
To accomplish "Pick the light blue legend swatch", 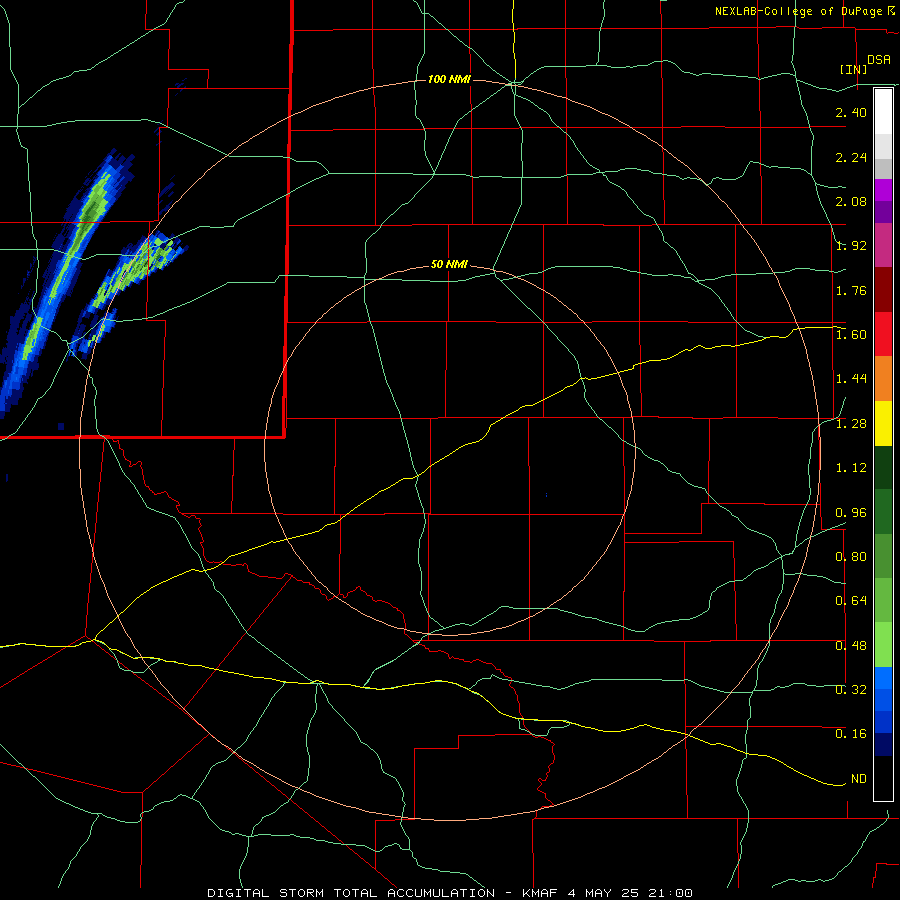I will [x=883, y=678].
